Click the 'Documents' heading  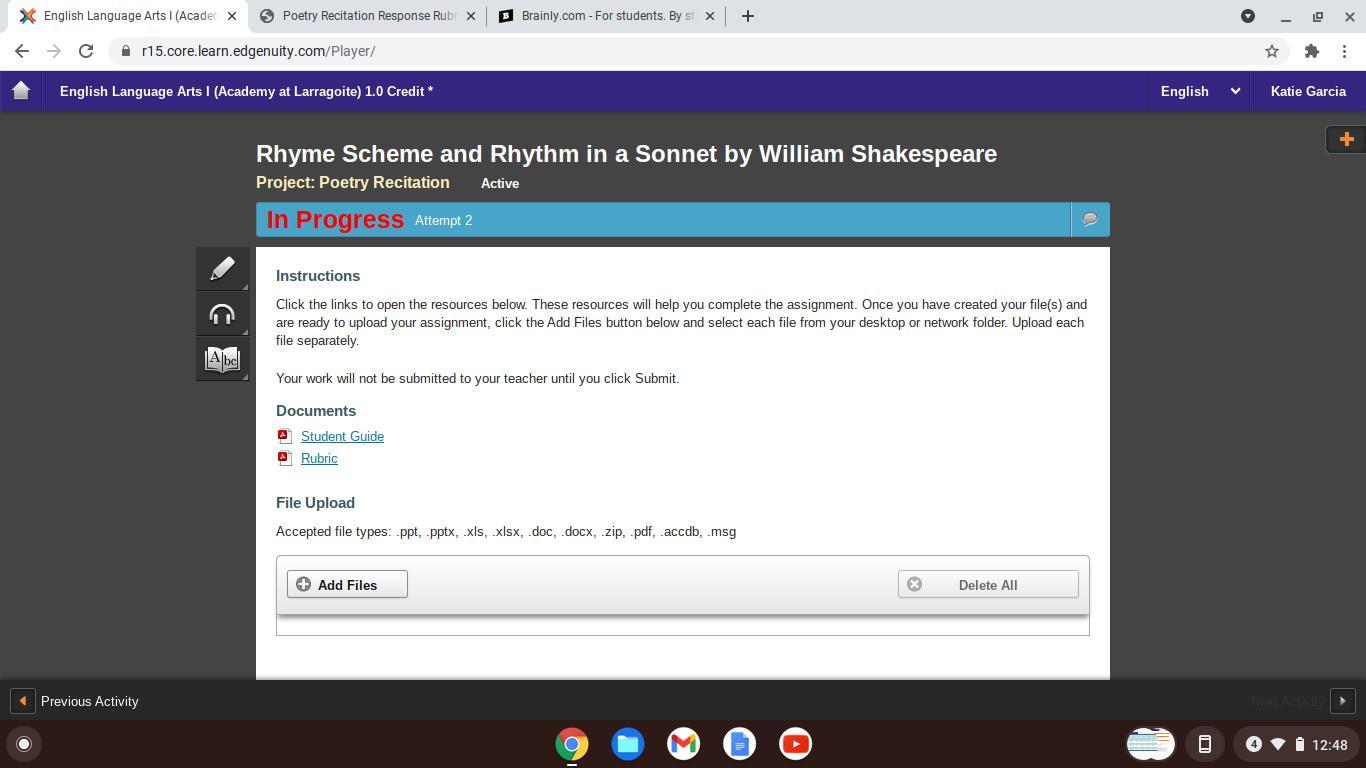tap(316, 411)
